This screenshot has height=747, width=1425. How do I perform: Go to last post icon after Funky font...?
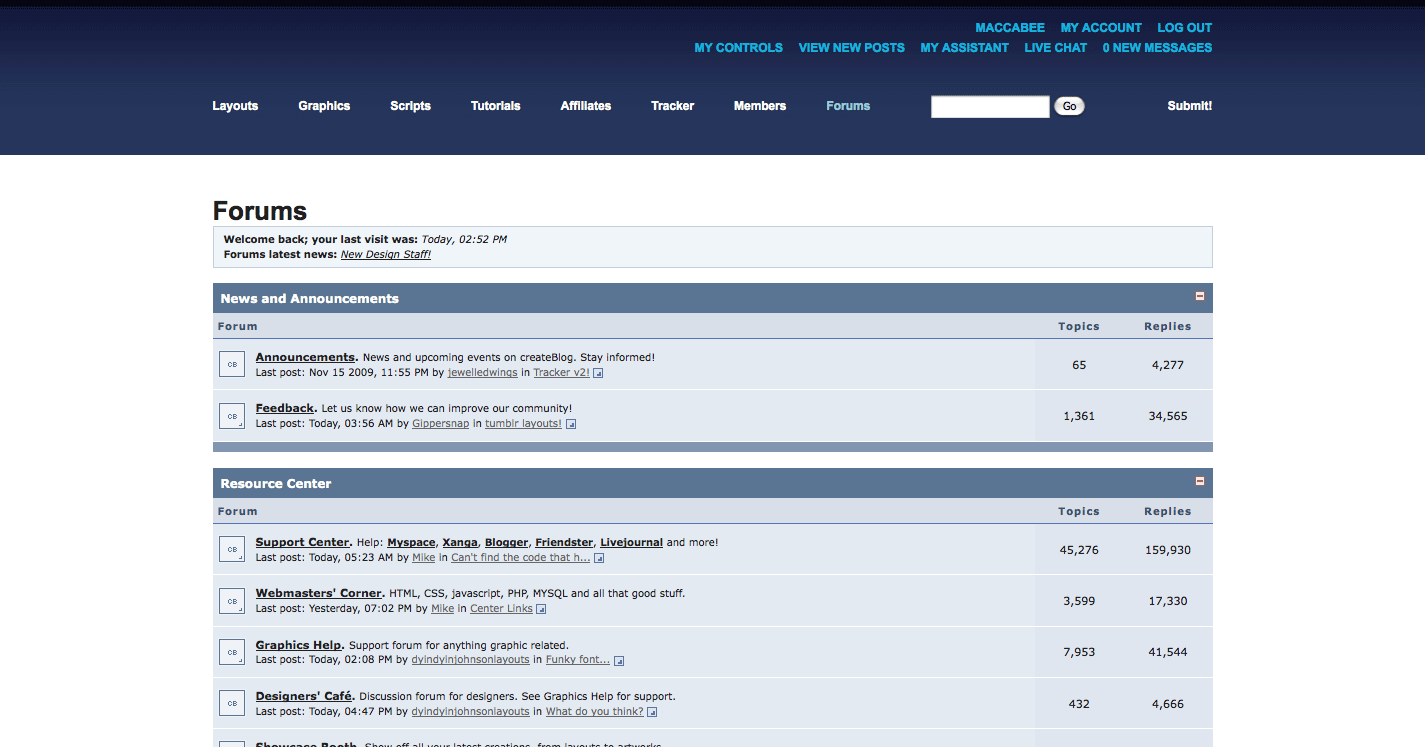(619, 661)
